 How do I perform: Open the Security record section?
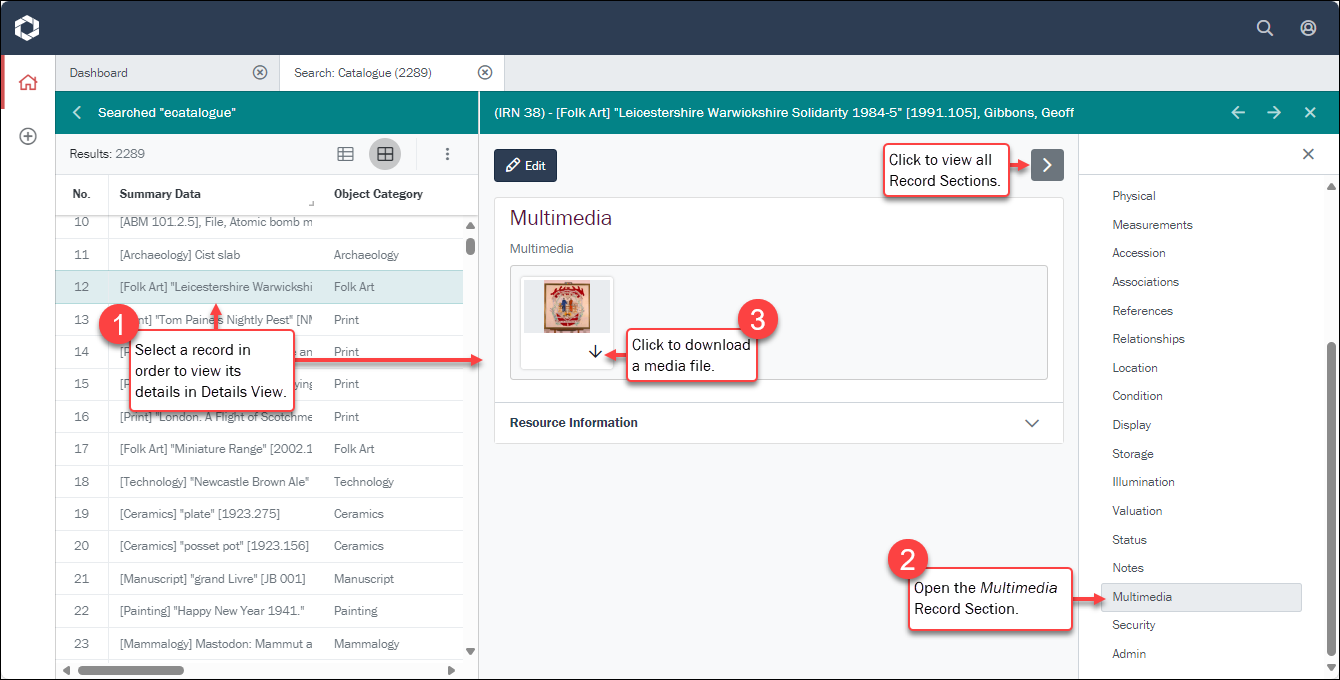pyautogui.click(x=1133, y=625)
